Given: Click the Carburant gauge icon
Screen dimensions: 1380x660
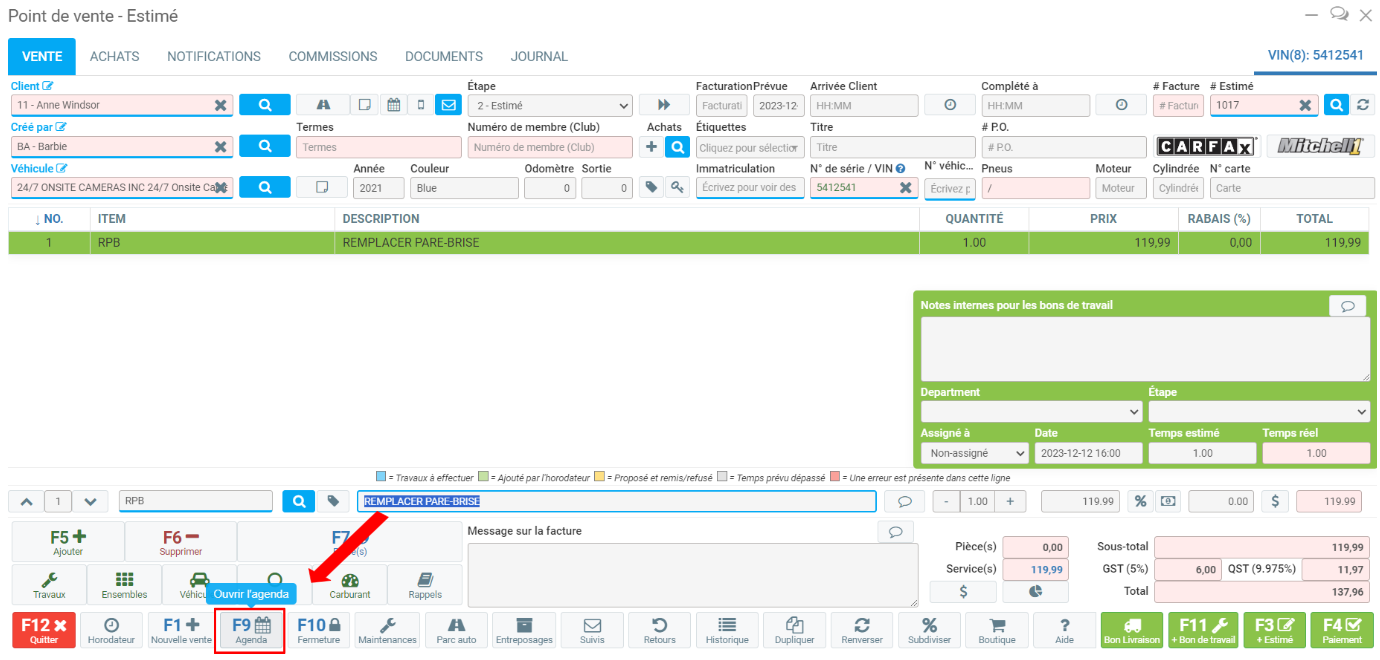Looking at the screenshot, I should (x=350, y=585).
